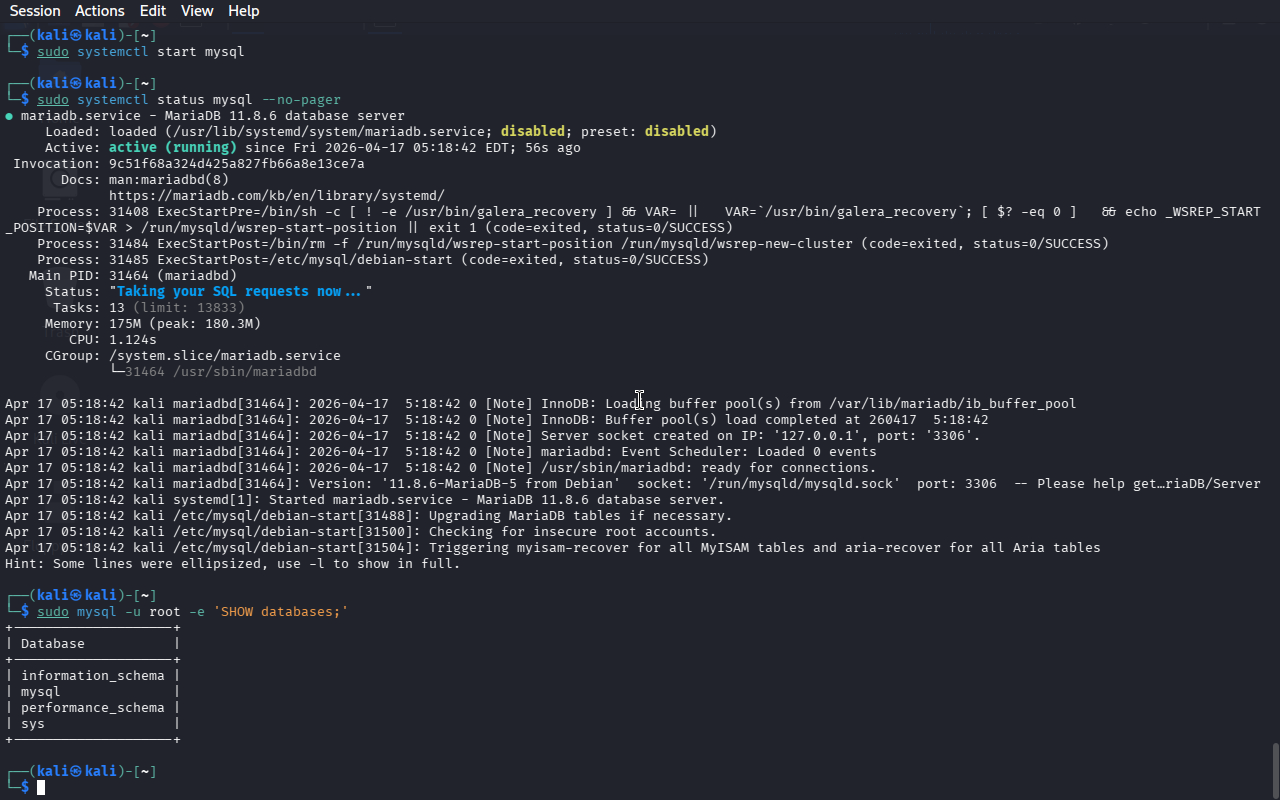Open the View menu
Viewport: 1280px width, 800px height.
click(x=197, y=11)
